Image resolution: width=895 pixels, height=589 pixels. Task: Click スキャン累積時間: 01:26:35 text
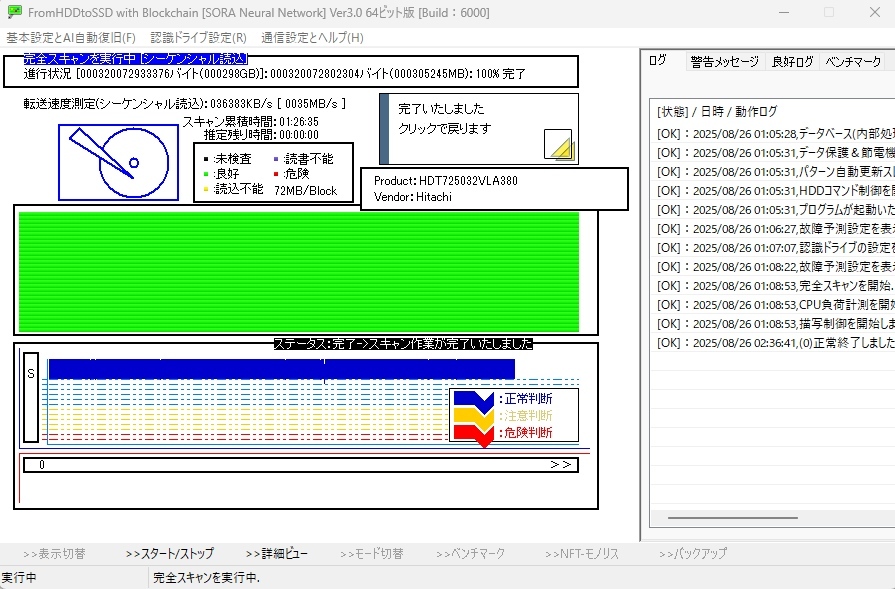(x=251, y=122)
